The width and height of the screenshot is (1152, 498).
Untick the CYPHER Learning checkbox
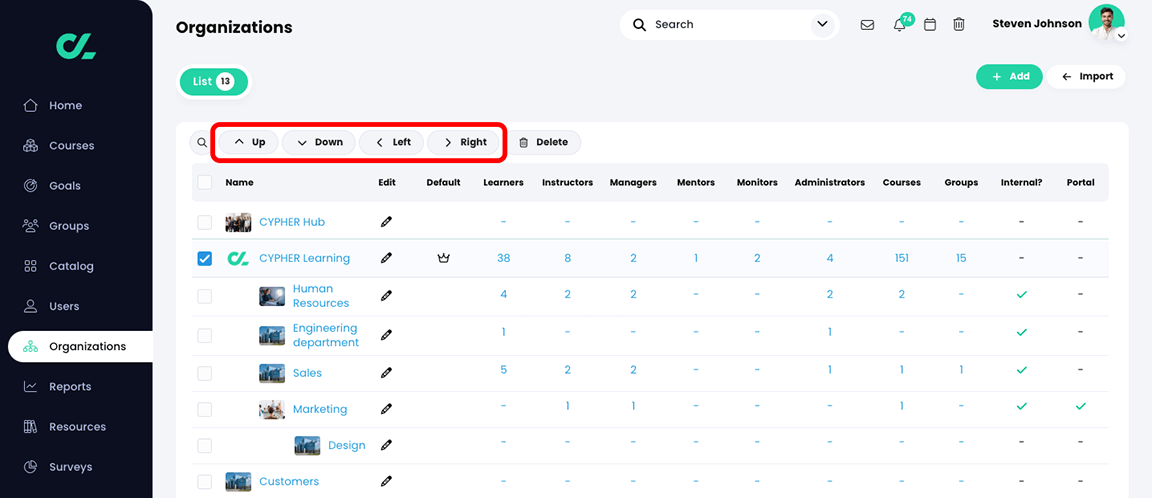(x=205, y=258)
